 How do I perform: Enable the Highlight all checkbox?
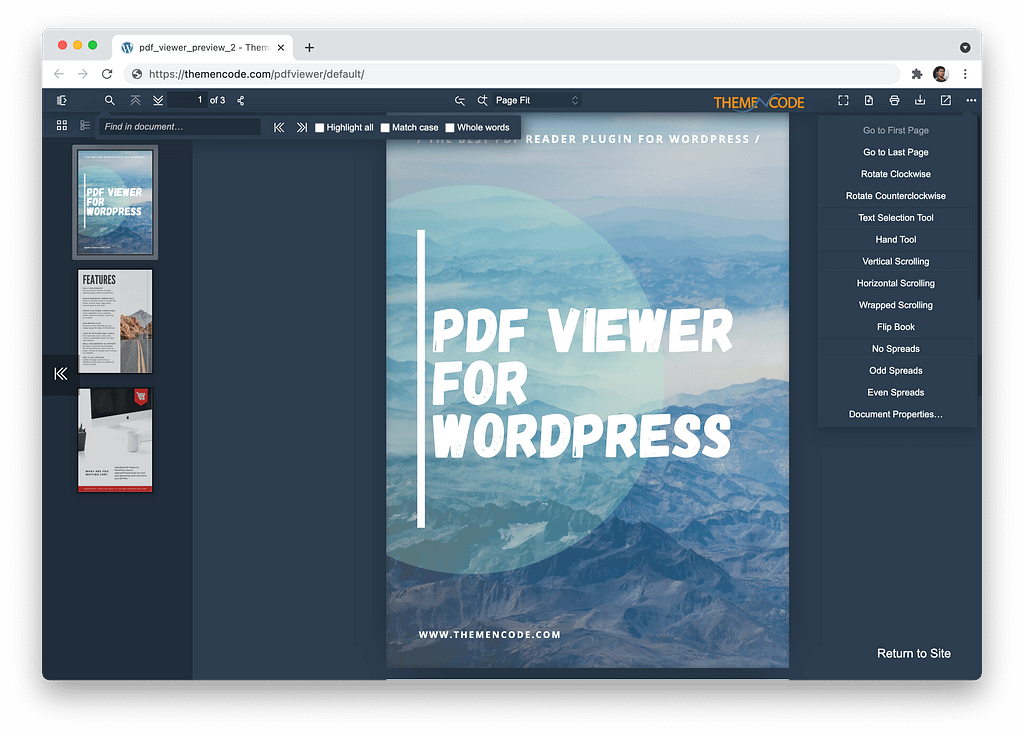tap(320, 128)
